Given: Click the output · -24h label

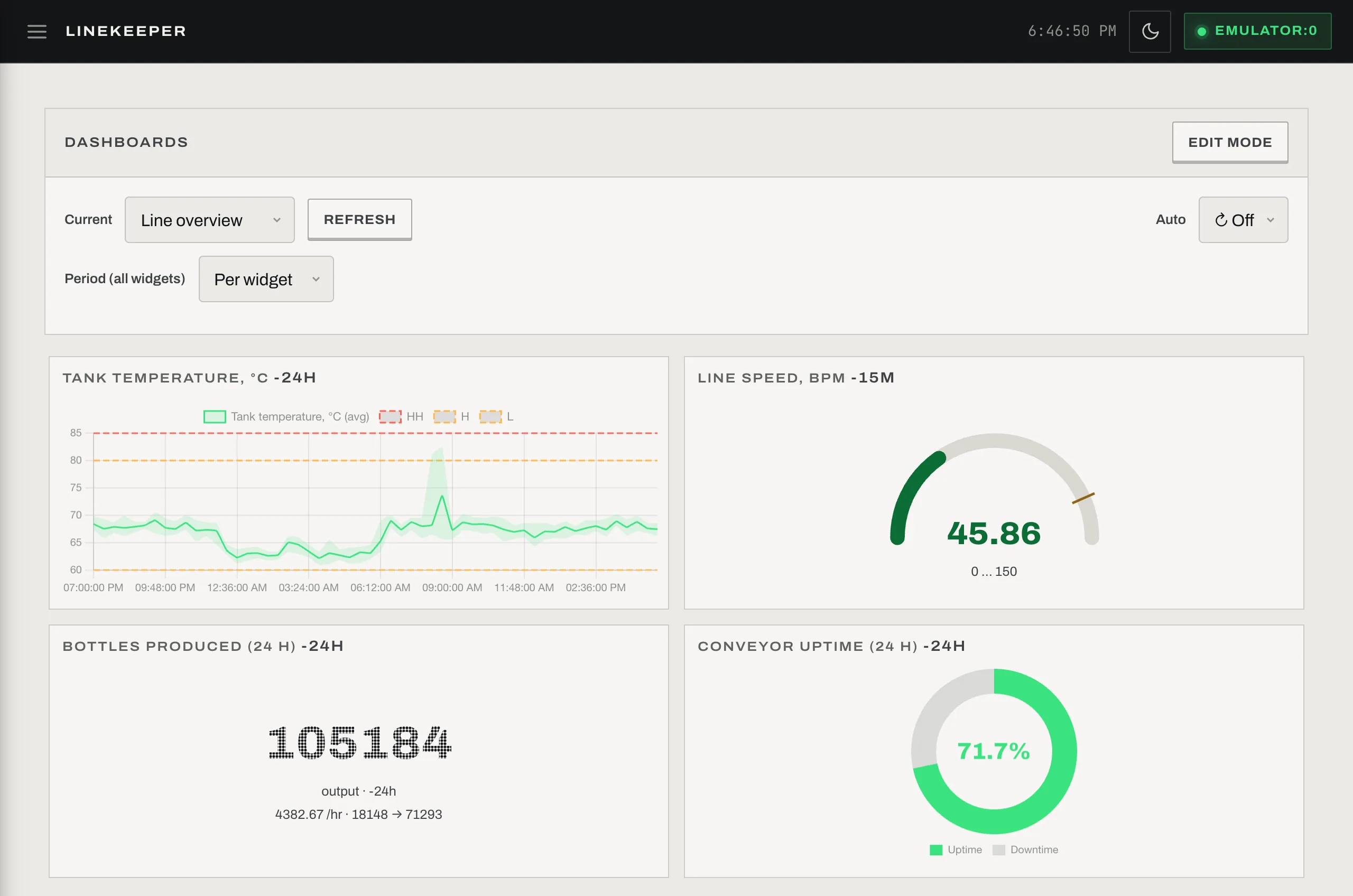Looking at the screenshot, I should [x=358, y=791].
